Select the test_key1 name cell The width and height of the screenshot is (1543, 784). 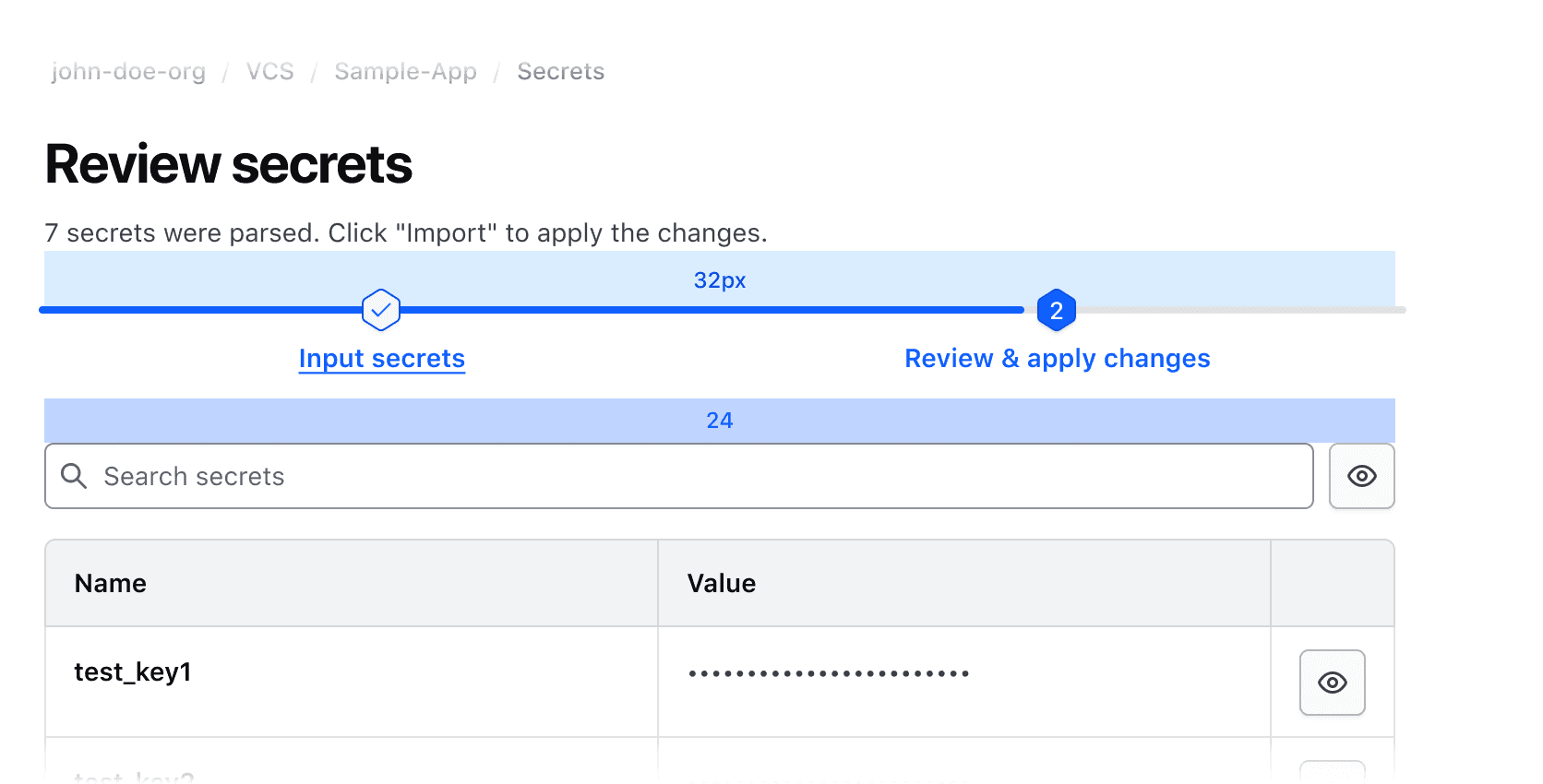pyautogui.click(x=133, y=672)
